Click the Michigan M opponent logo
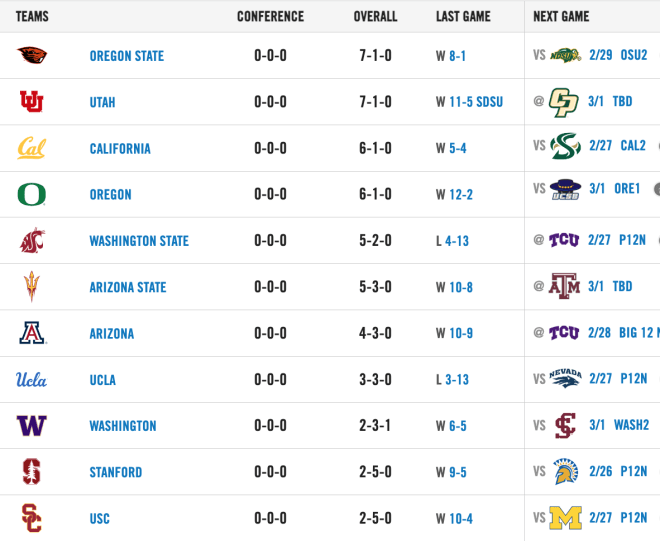Image resolution: width=660 pixels, height=541 pixels. 565,517
